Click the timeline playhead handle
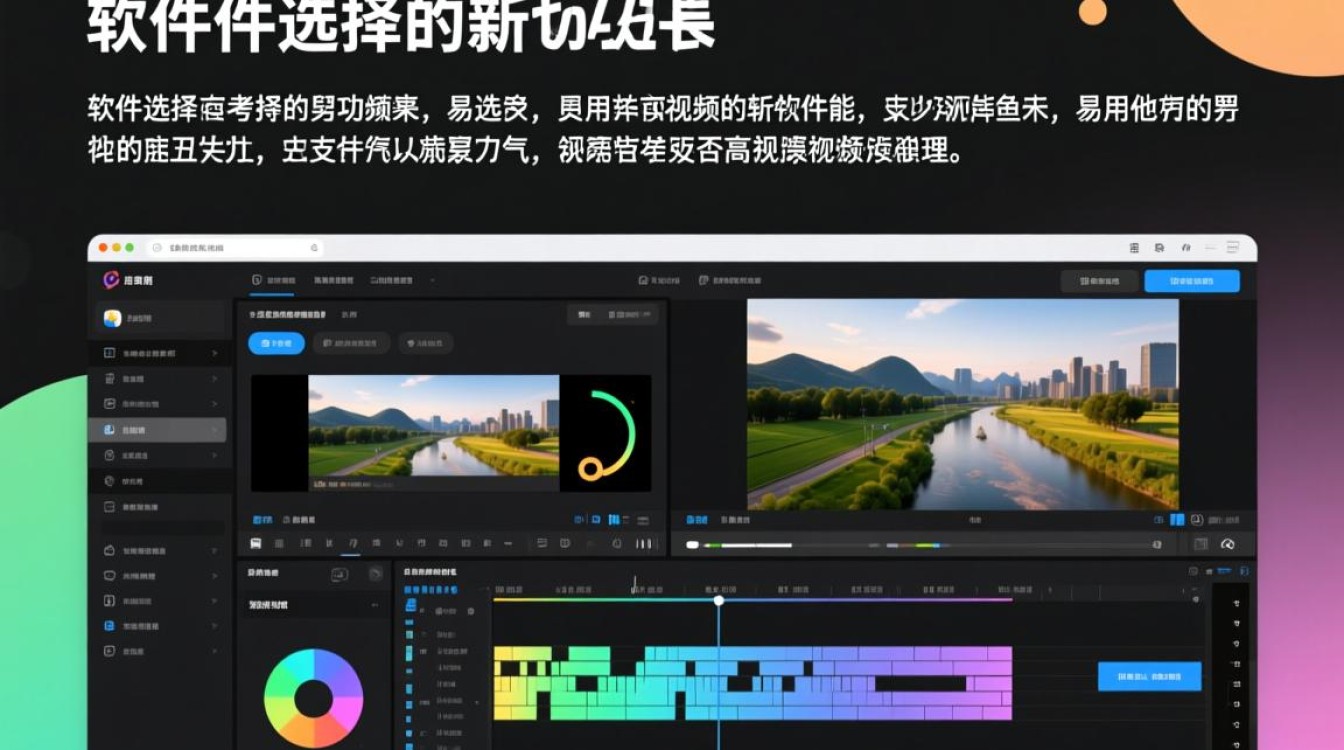The image size is (1344, 750). [718, 600]
